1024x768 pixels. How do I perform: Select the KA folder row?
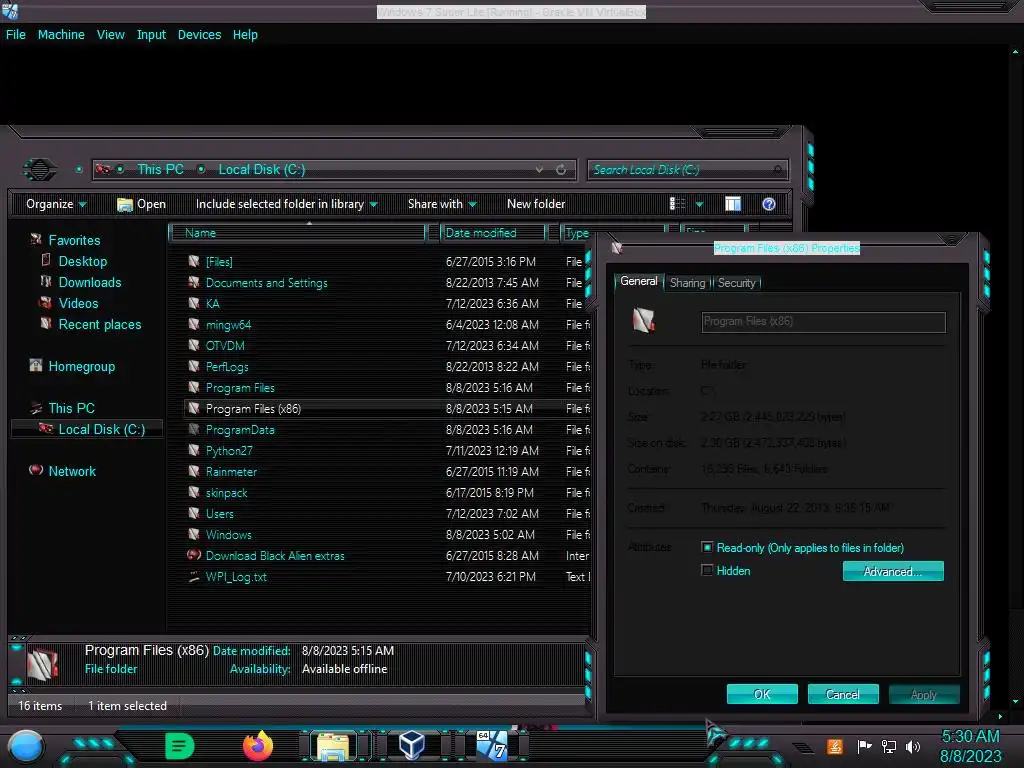coord(387,304)
